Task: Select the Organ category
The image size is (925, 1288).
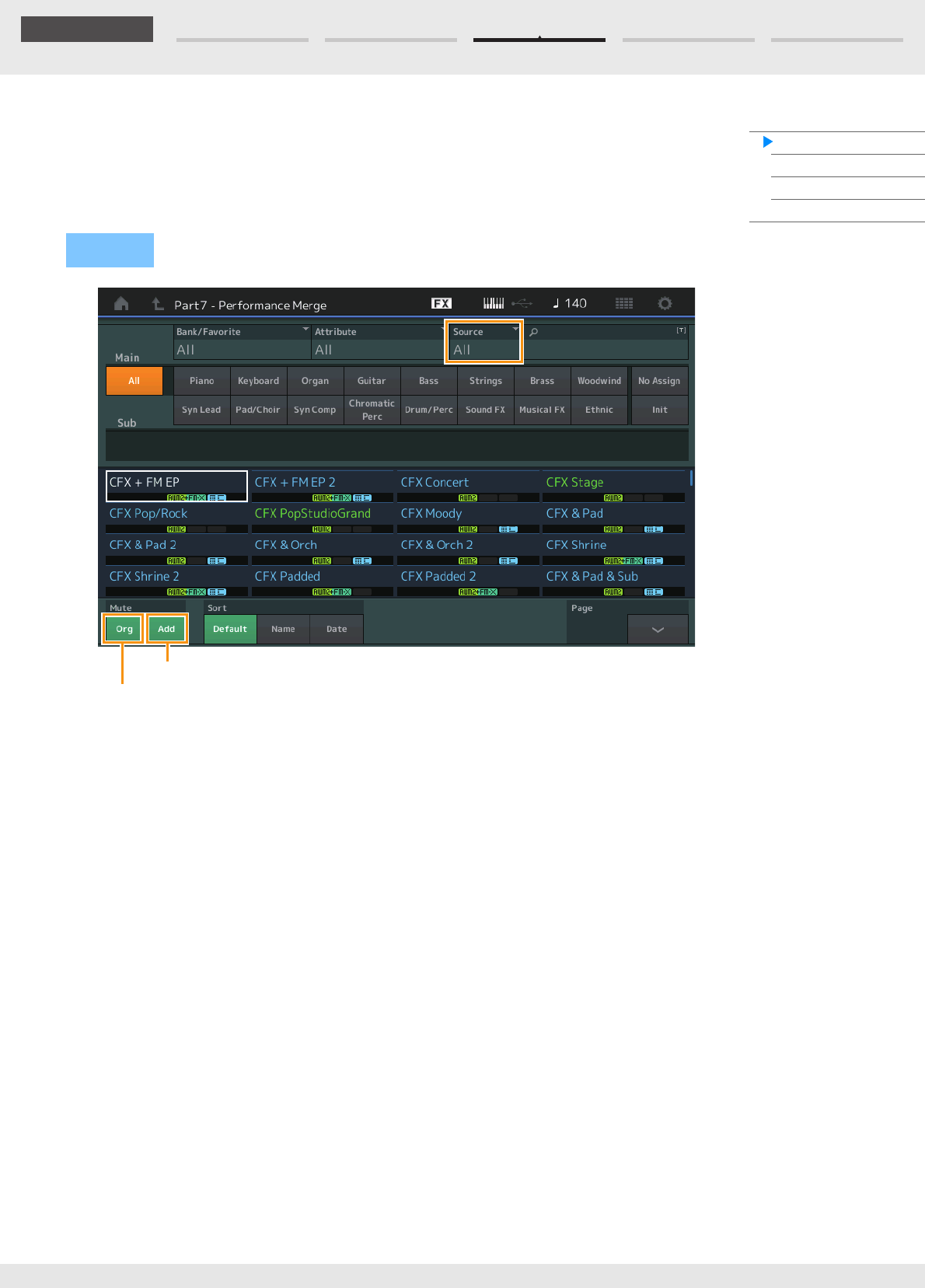Action: (x=316, y=381)
